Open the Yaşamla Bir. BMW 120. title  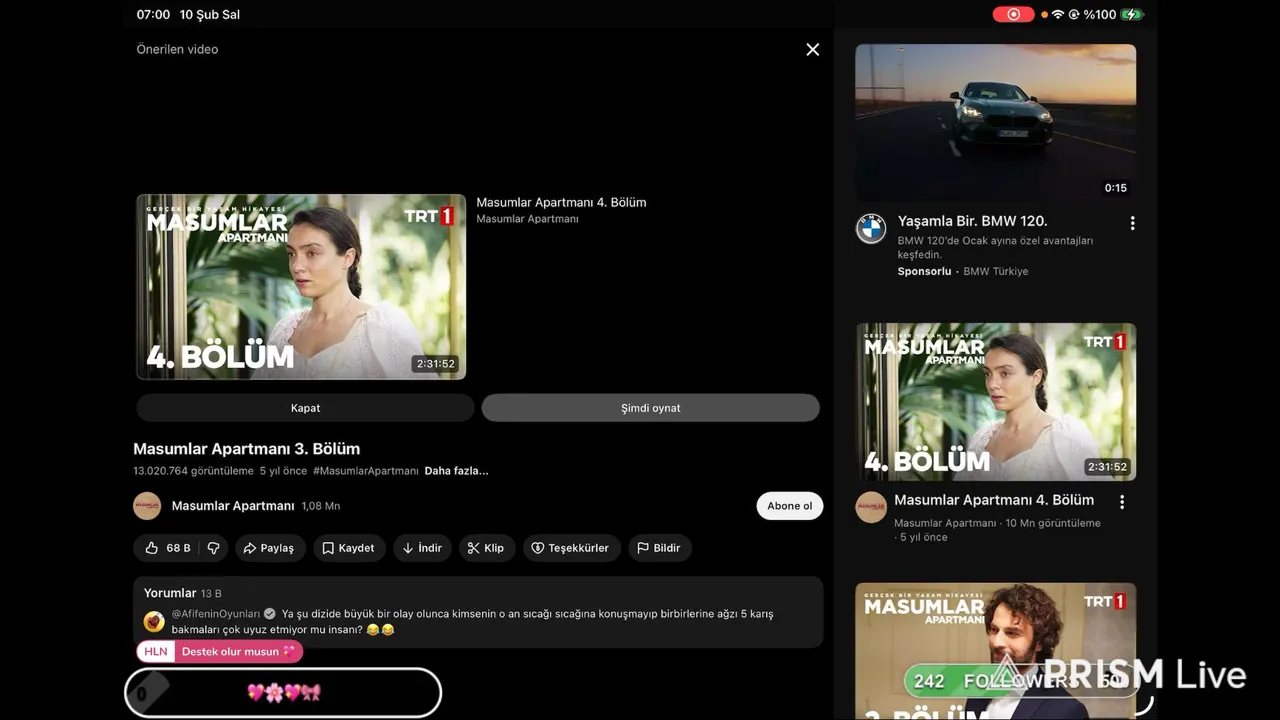point(972,221)
